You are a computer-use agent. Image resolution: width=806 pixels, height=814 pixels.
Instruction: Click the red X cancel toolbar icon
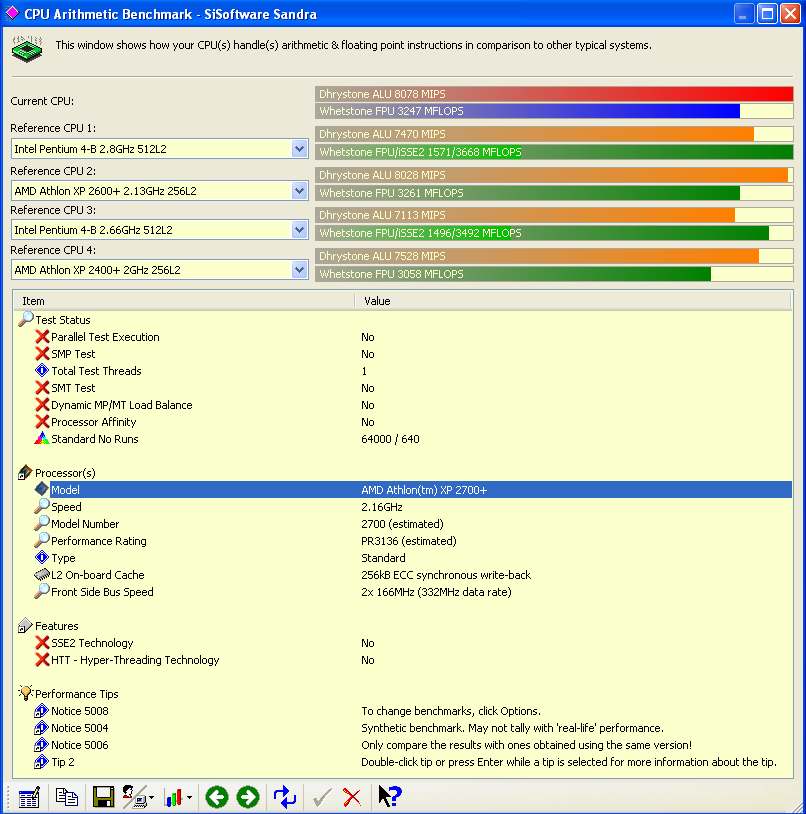click(x=352, y=797)
